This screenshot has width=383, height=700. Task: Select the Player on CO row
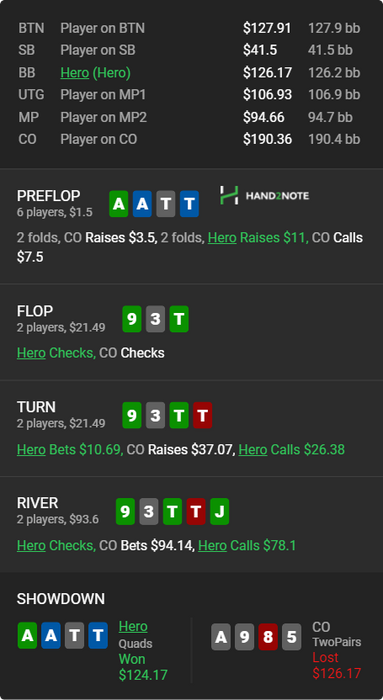click(x=192, y=139)
